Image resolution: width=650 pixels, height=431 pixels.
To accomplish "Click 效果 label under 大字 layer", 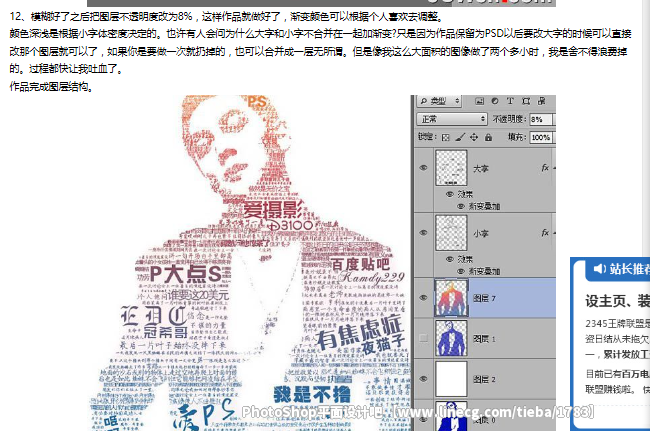I will tap(465, 194).
